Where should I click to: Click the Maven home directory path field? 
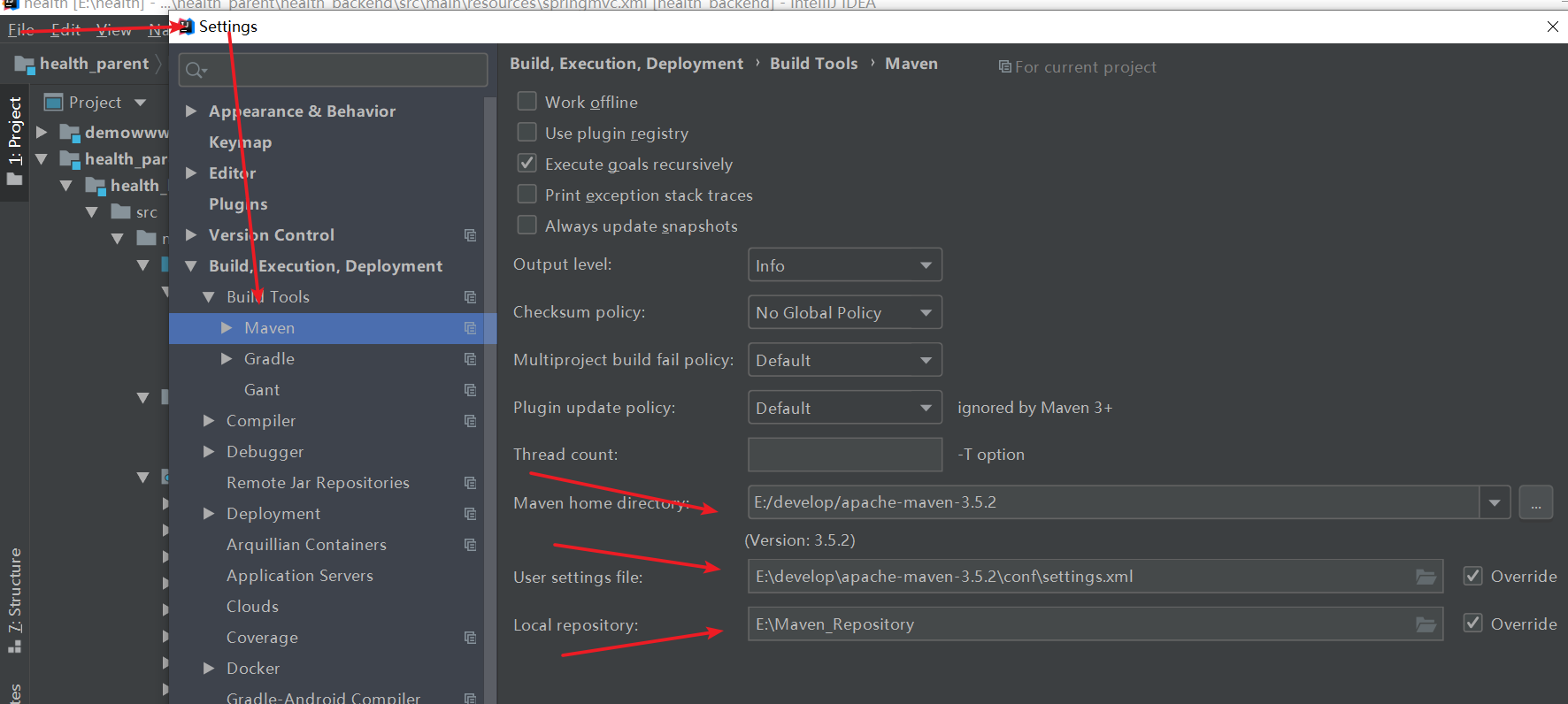1113,502
